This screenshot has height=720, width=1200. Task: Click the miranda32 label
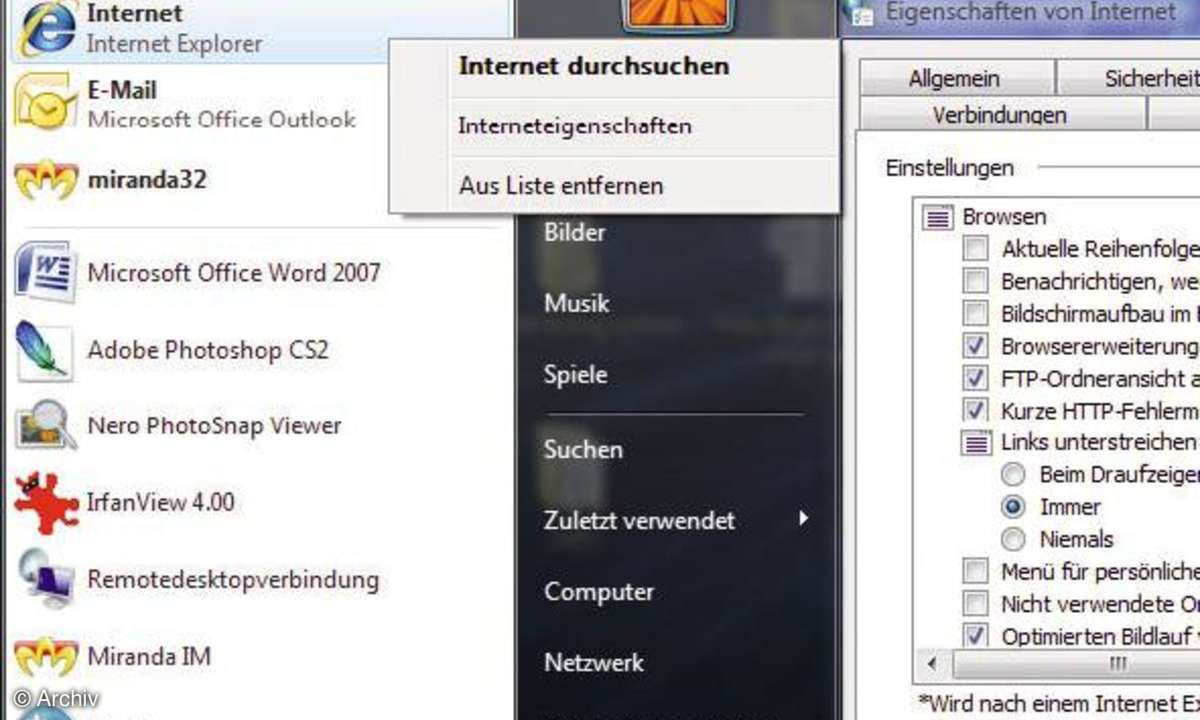[147, 181]
